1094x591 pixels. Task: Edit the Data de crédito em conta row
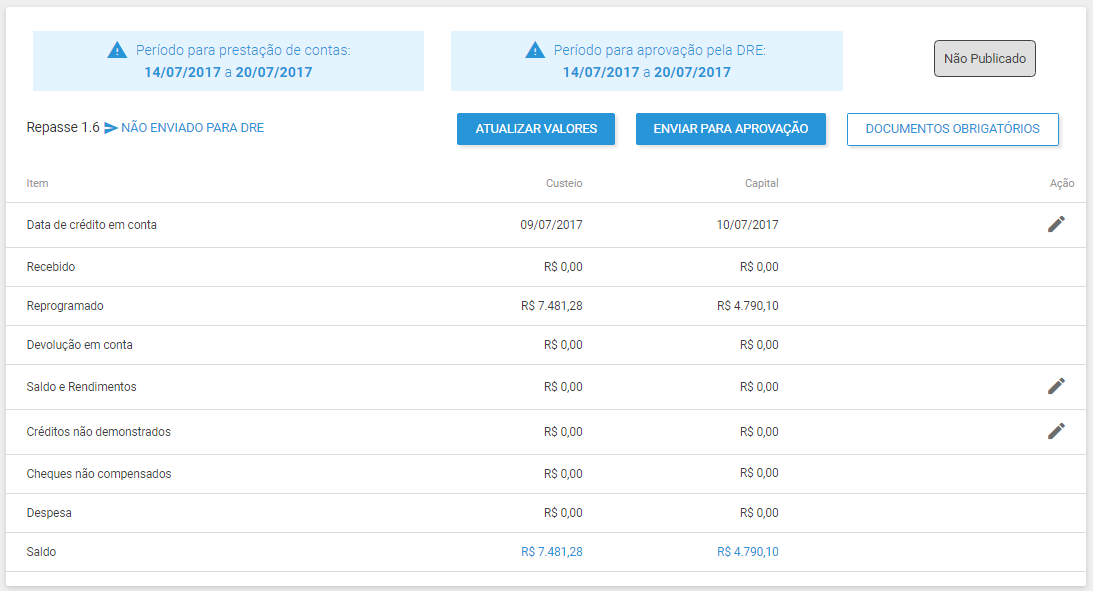(x=1056, y=224)
